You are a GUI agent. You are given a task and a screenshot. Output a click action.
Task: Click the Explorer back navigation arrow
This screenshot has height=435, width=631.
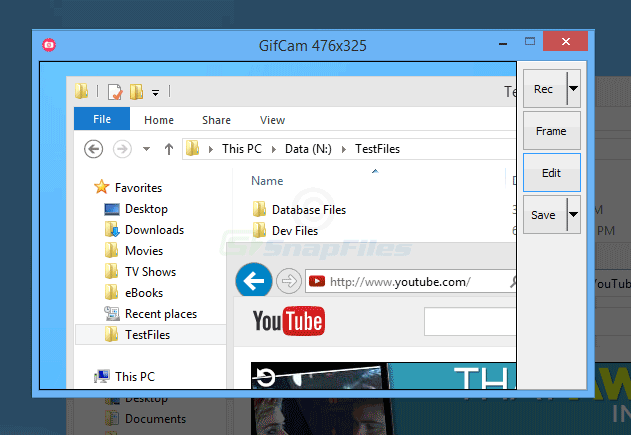94,149
